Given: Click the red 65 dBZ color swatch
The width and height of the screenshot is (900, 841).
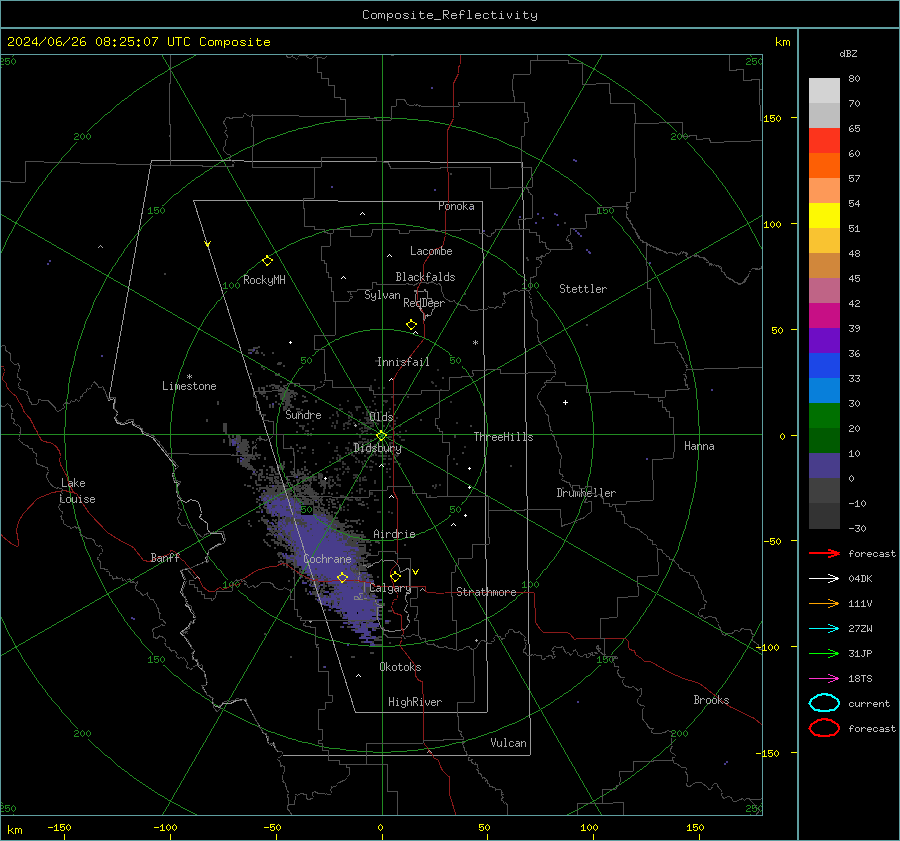Looking at the screenshot, I should tap(824, 140).
